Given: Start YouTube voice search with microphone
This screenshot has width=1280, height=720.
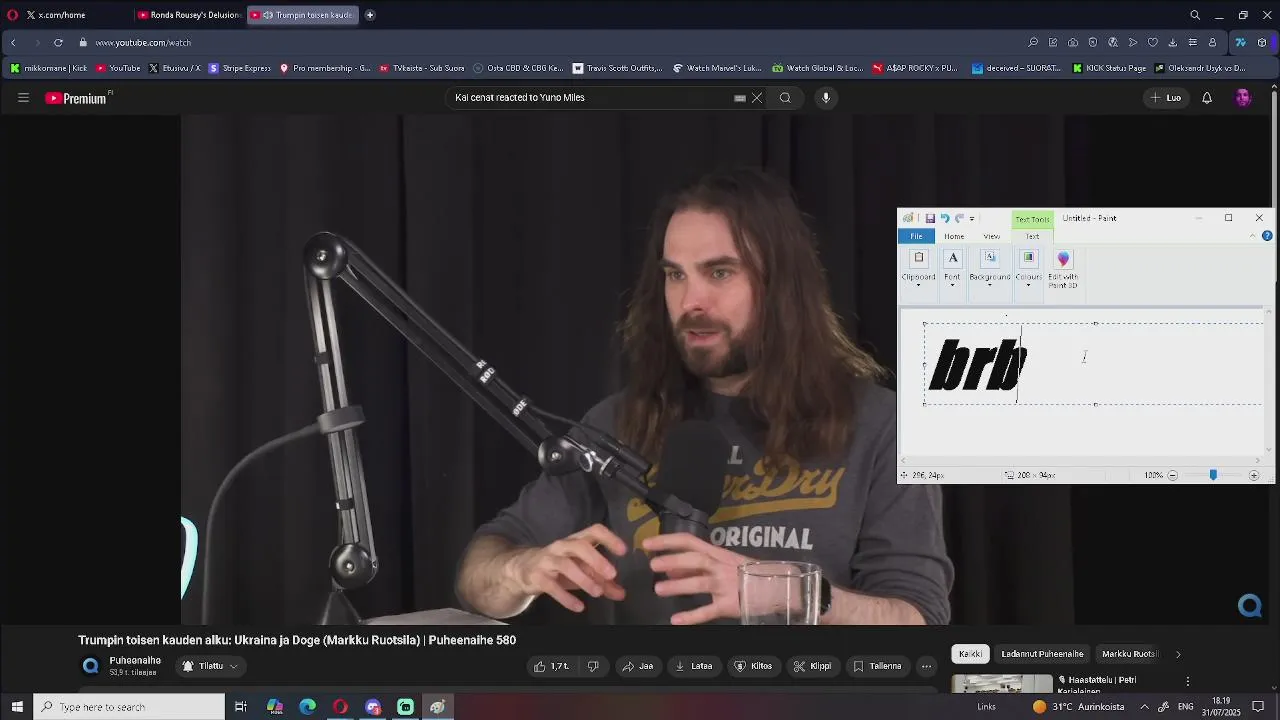Looking at the screenshot, I should pyautogui.click(x=826, y=98).
